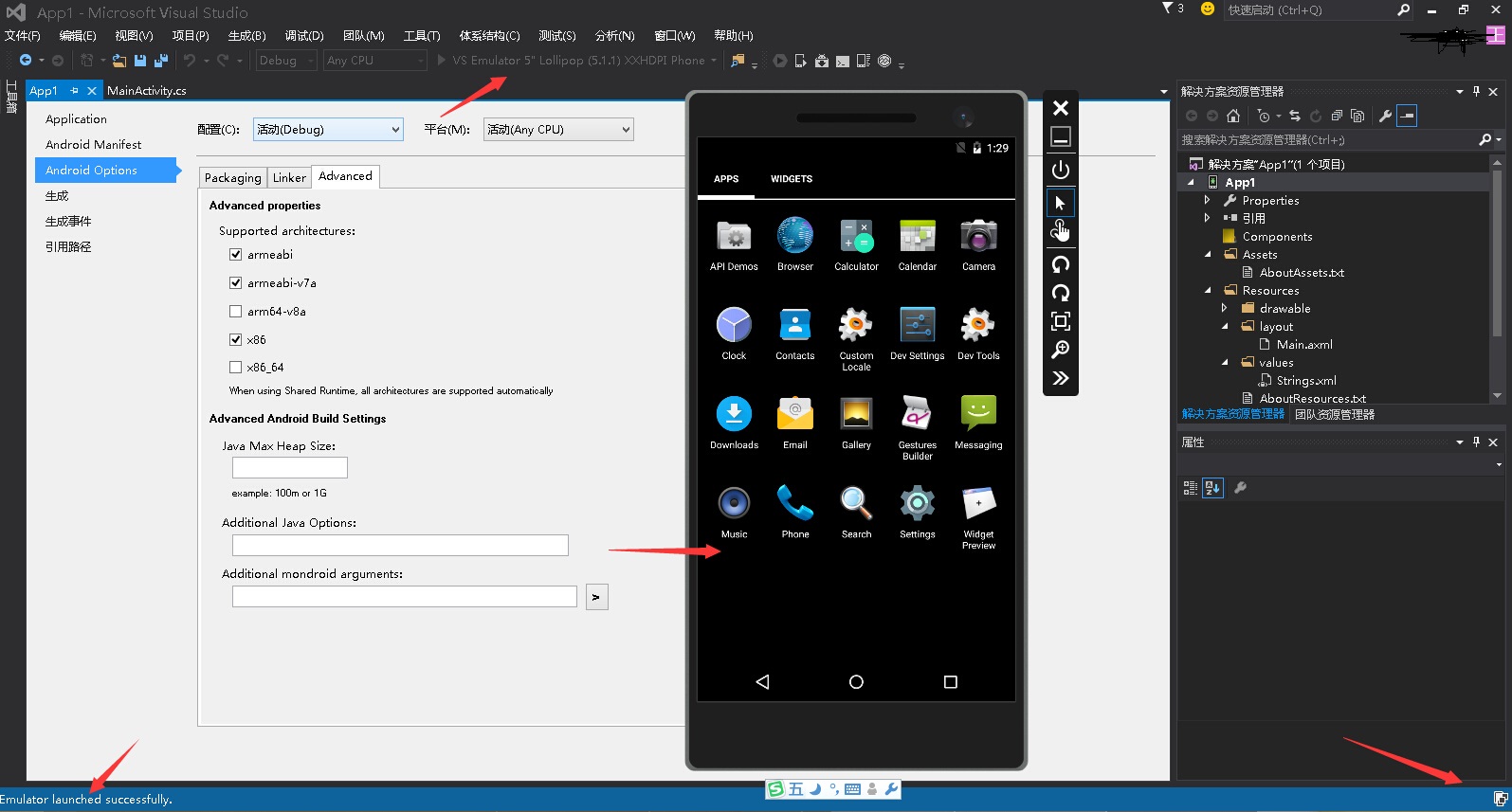Collapse the Assets folder
The image size is (1512, 812).
pos(1207,255)
